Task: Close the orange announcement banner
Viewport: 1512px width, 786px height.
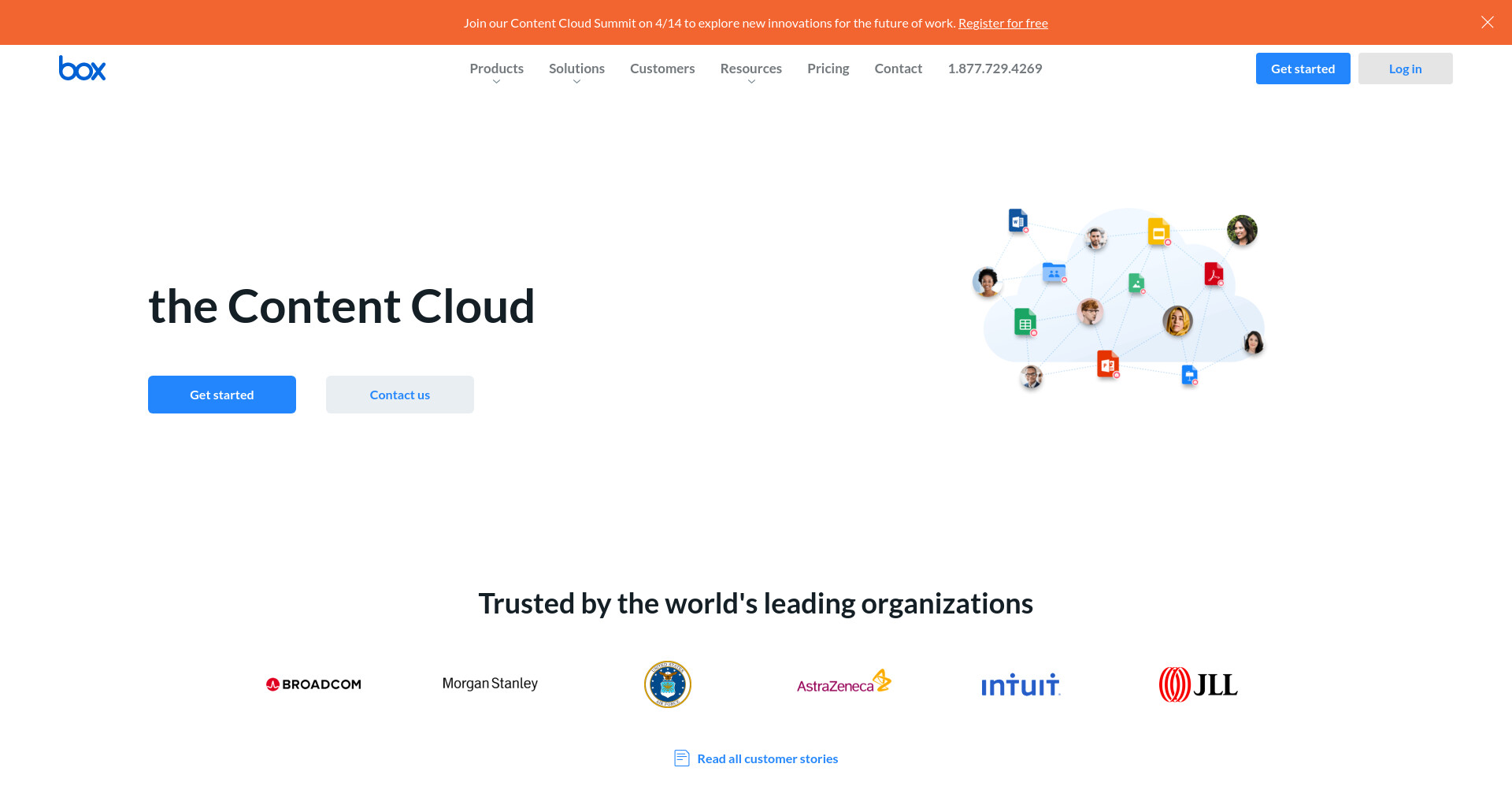Action: pos(1487,22)
